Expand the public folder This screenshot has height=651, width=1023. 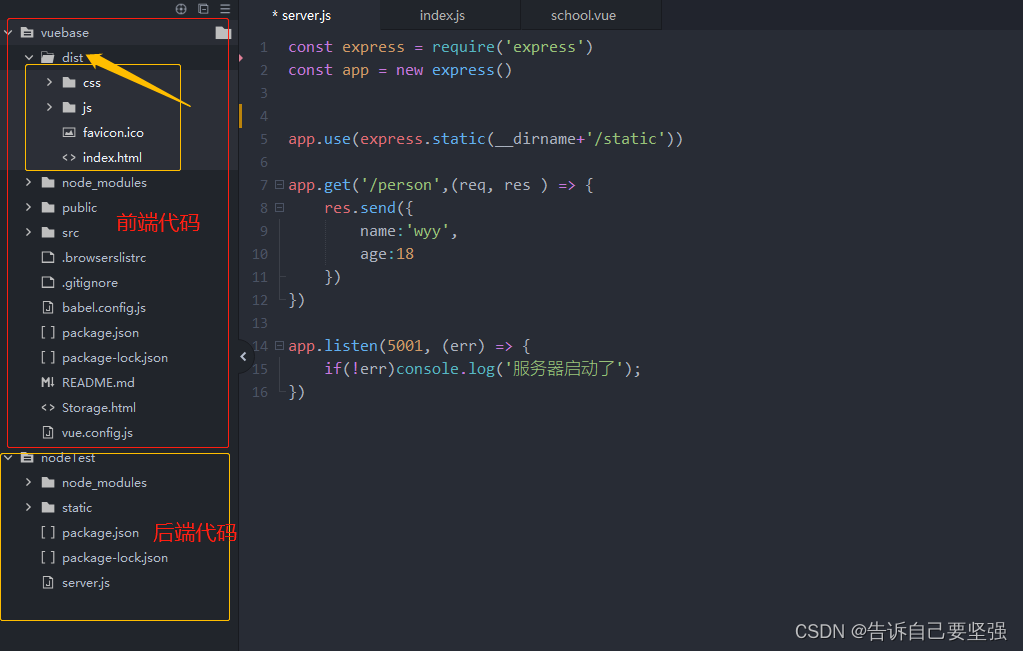(29, 207)
